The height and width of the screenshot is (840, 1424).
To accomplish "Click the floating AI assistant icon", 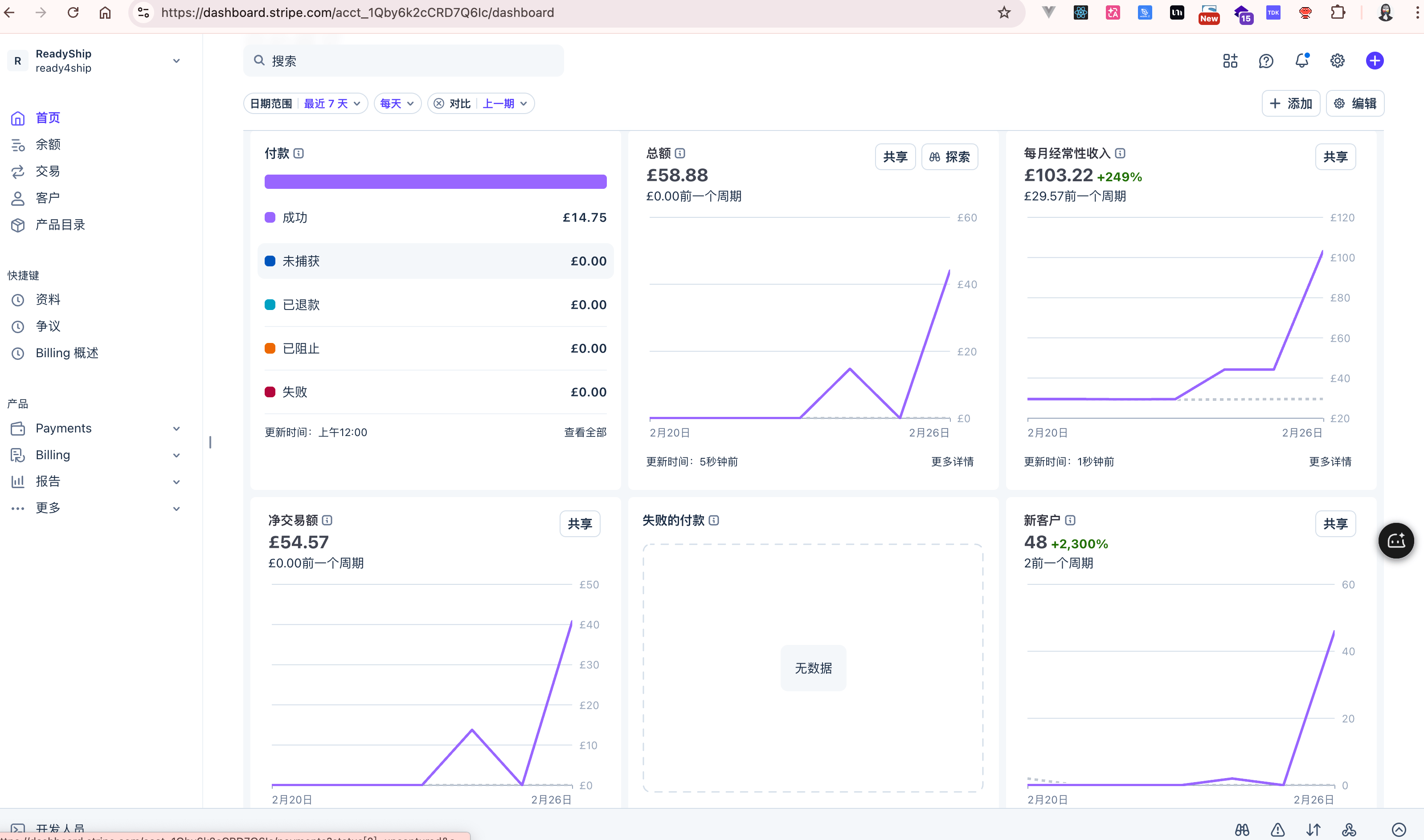I will point(1395,541).
